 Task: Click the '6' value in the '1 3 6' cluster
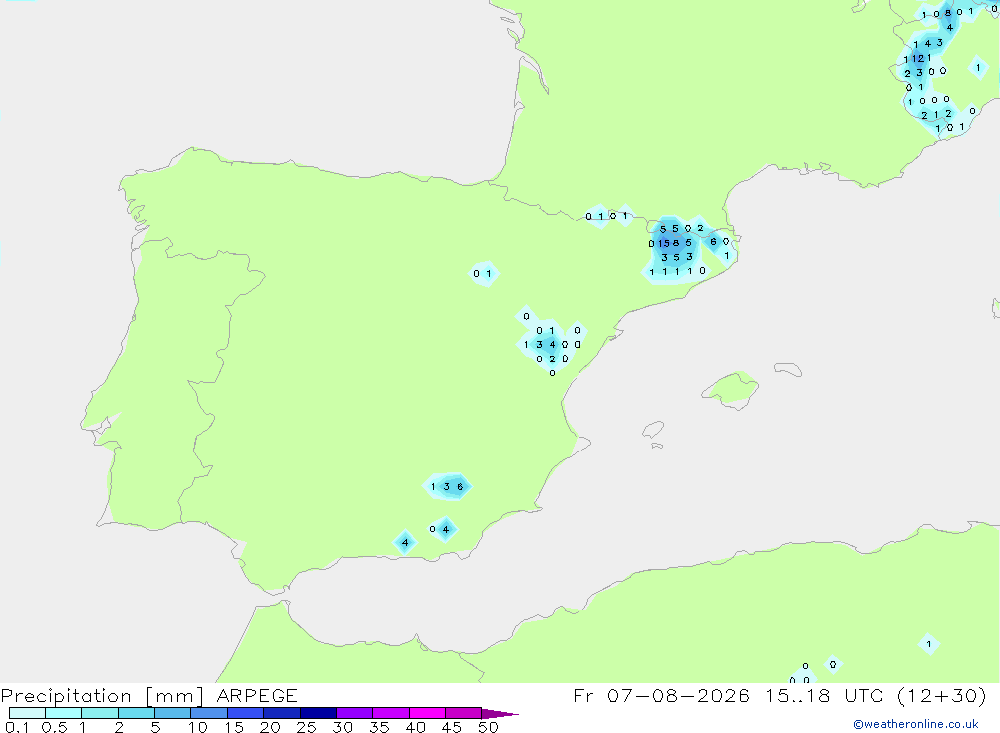coord(460,487)
